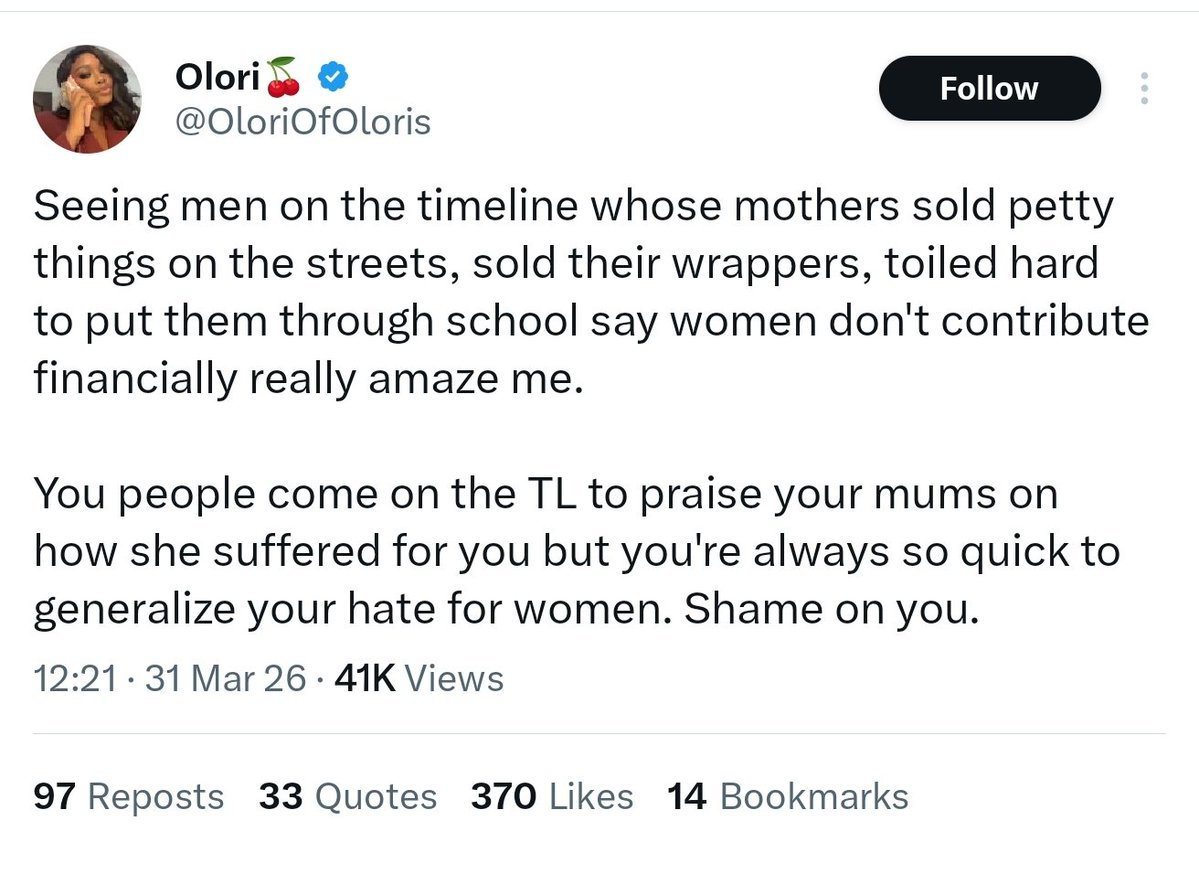Open the @OloriOfOloris handle link

coord(302,122)
